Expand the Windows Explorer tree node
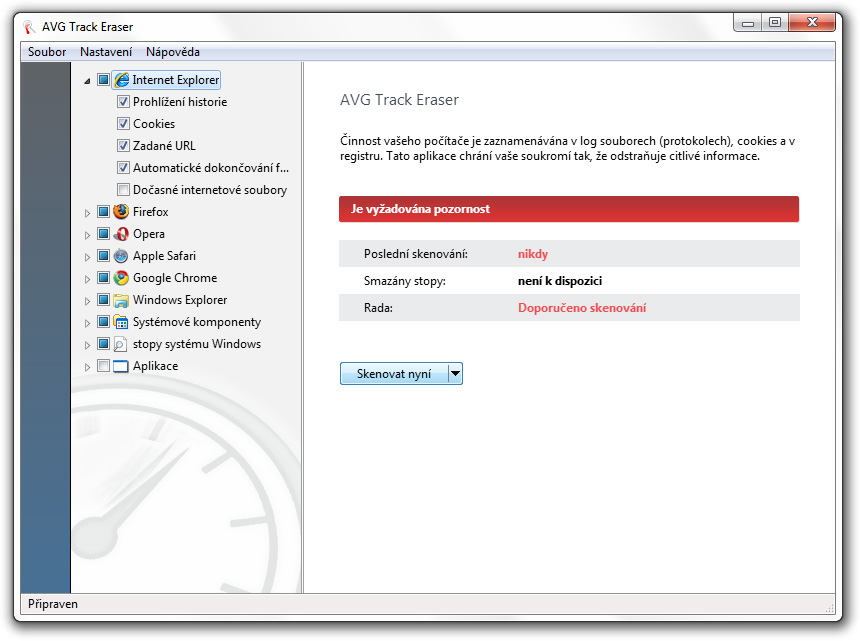Screen dimensions: 860x641 pos(87,301)
